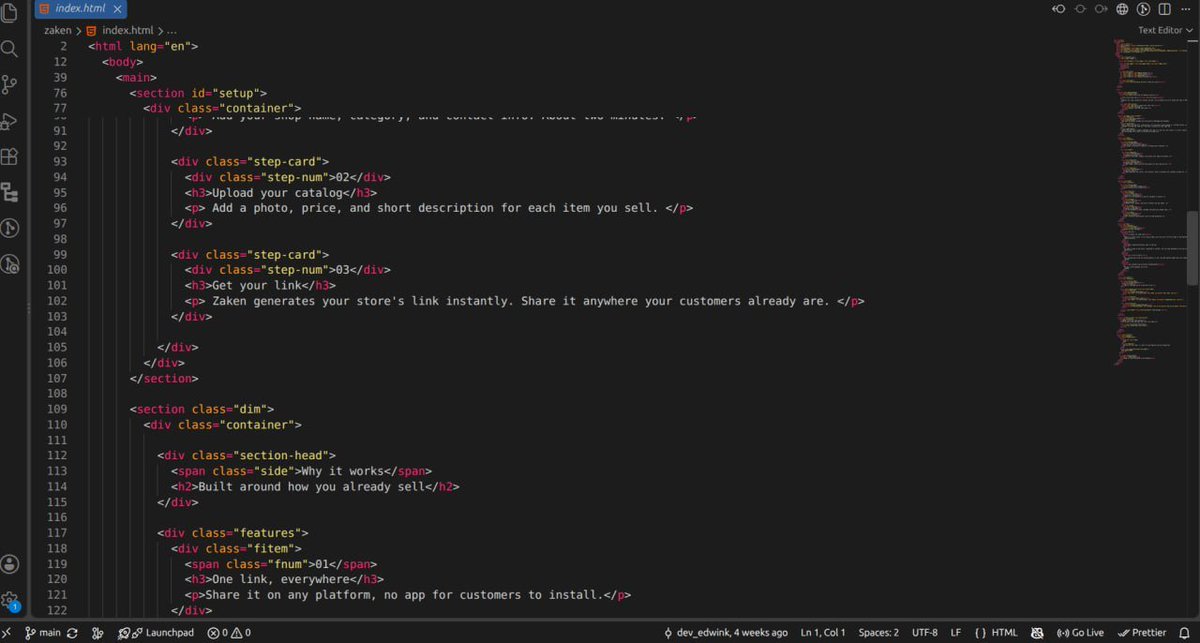Open the Search panel in activity bar
The height and width of the screenshot is (643, 1200).
coord(10,48)
